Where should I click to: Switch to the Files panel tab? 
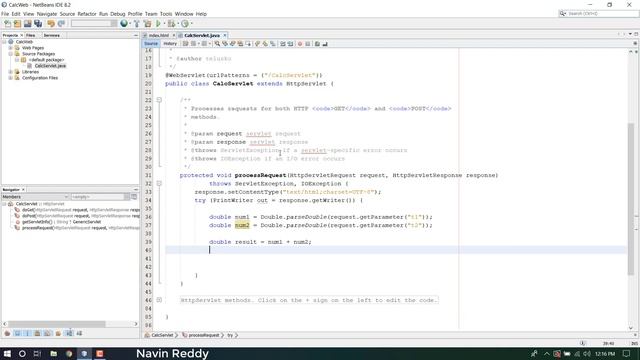coord(31,36)
